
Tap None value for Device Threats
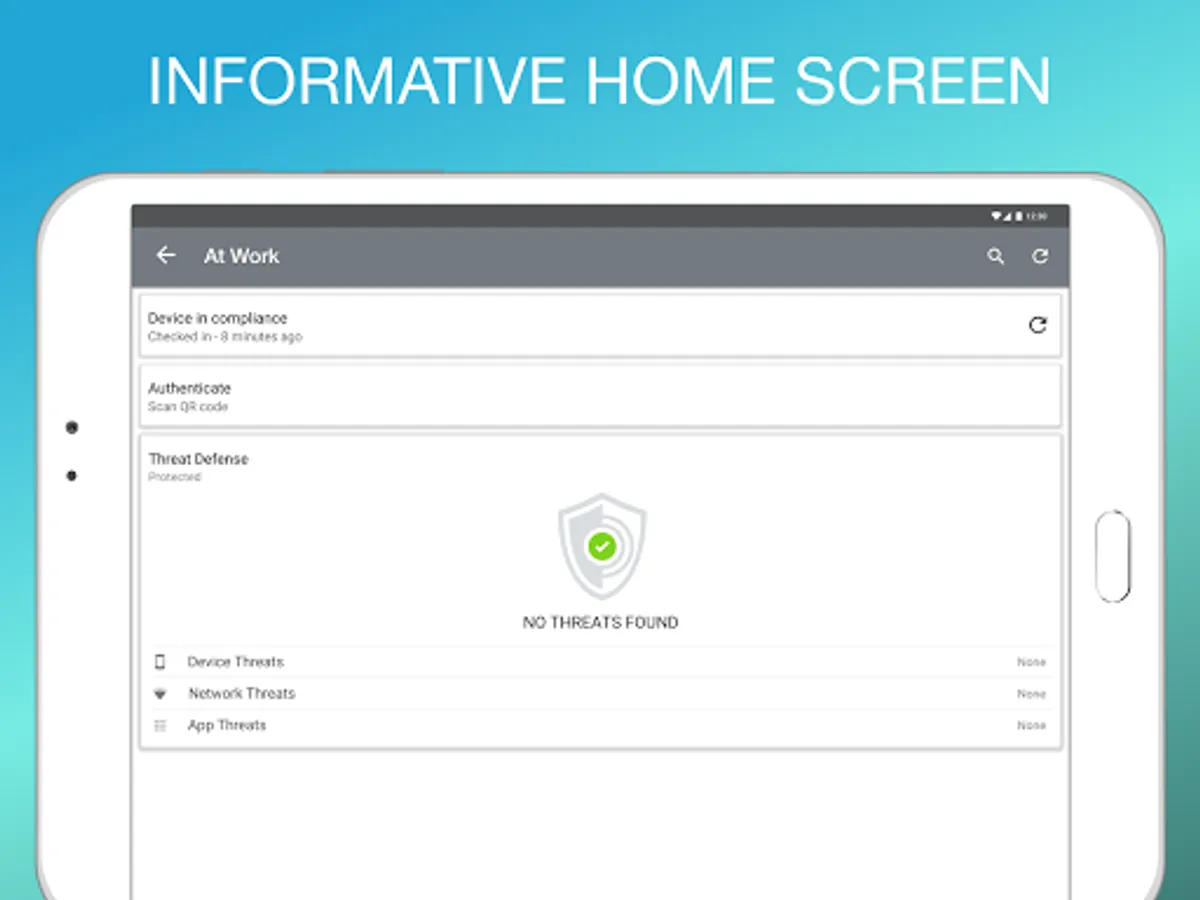1031,662
